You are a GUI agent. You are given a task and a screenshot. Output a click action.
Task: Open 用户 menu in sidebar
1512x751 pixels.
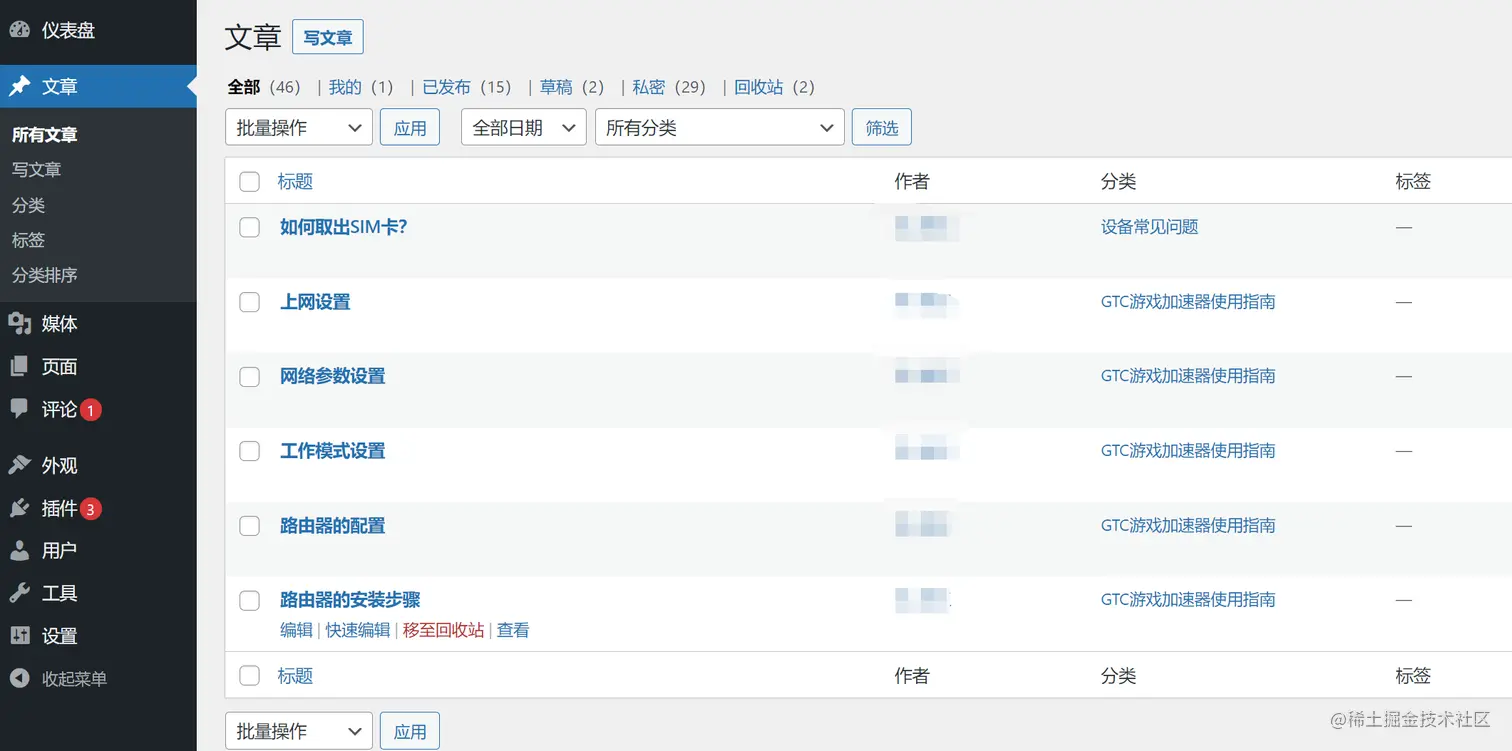pyautogui.click(x=60, y=550)
